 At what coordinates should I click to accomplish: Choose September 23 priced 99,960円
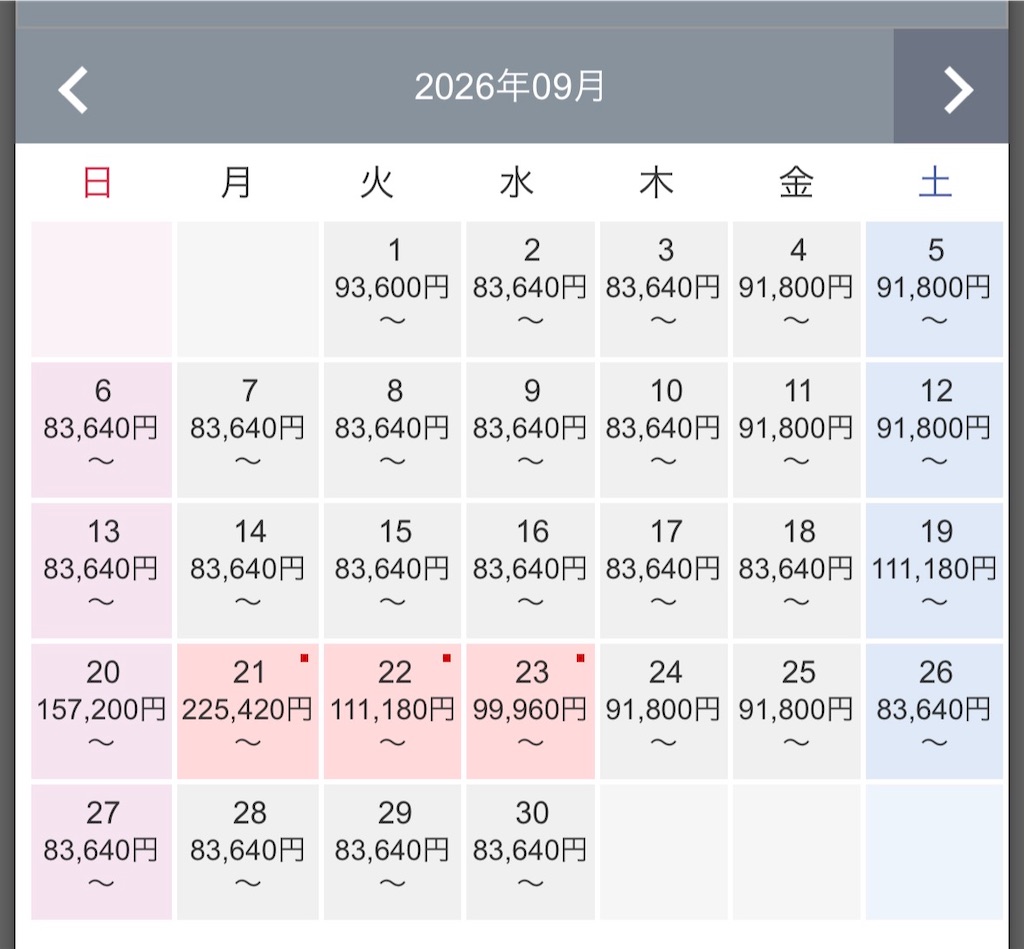tap(530, 711)
